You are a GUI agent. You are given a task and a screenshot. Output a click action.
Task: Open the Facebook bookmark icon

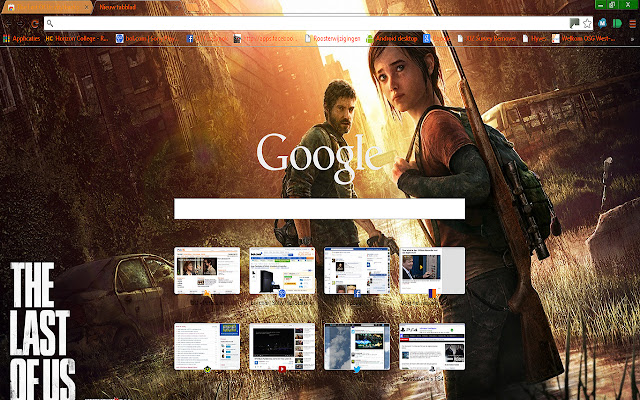(190, 39)
